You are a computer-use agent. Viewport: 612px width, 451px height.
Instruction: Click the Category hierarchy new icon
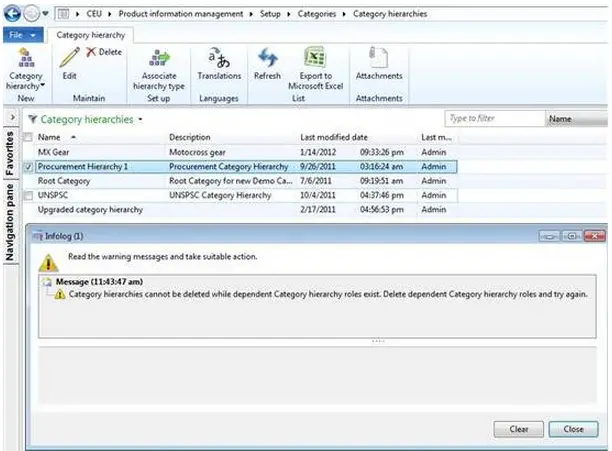click(25, 59)
